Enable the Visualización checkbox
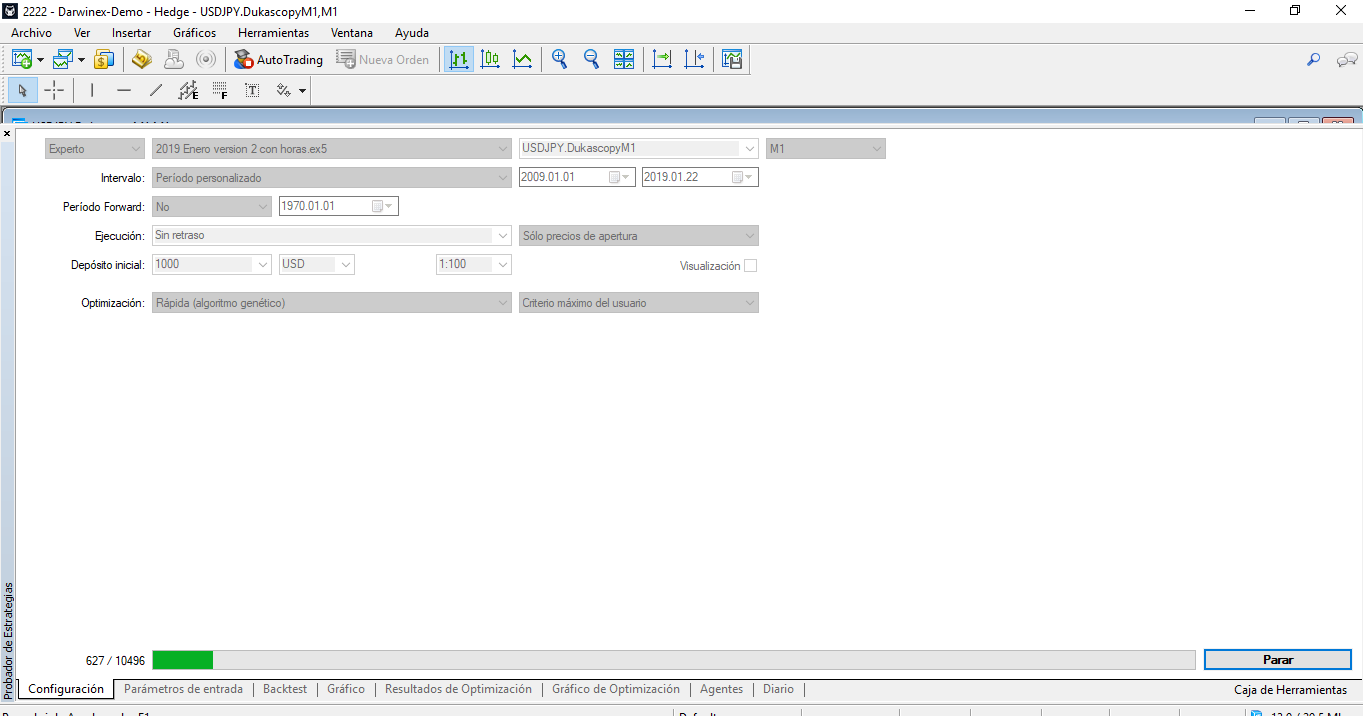 [x=750, y=266]
